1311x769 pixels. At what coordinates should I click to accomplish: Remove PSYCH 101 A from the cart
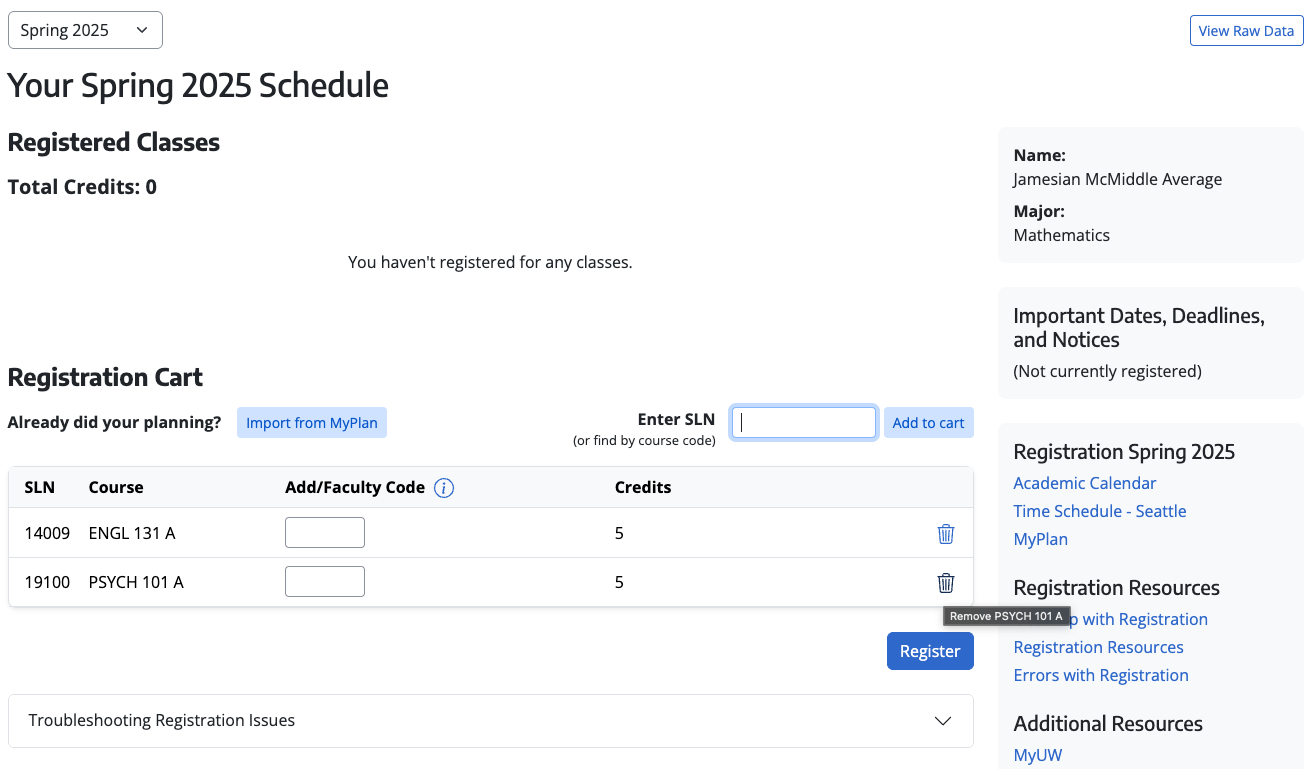click(x=945, y=581)
